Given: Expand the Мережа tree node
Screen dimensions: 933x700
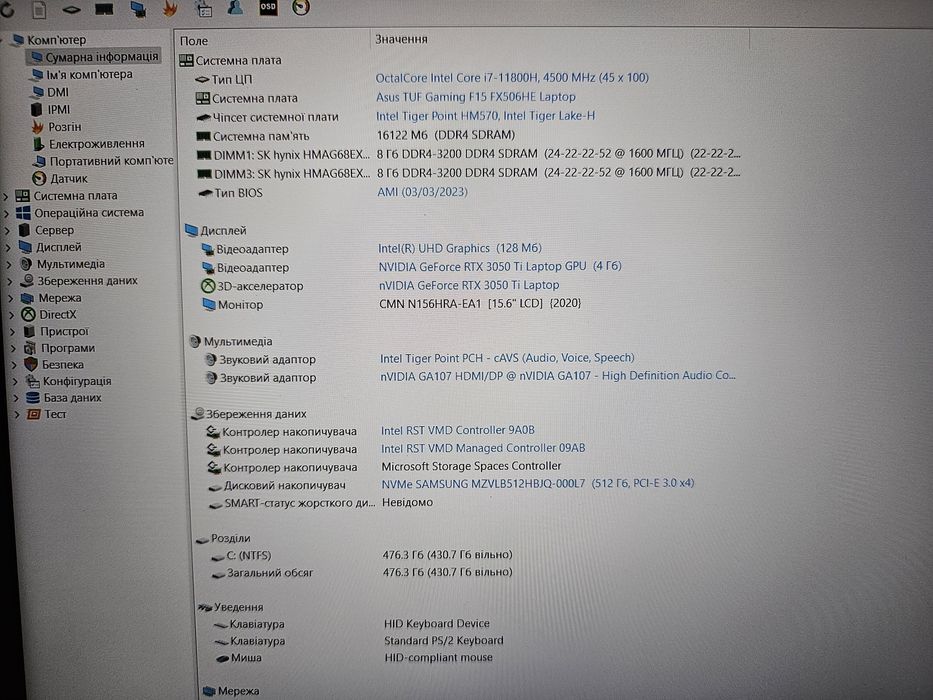Looking at the screenshot, I should click(11, 298).
